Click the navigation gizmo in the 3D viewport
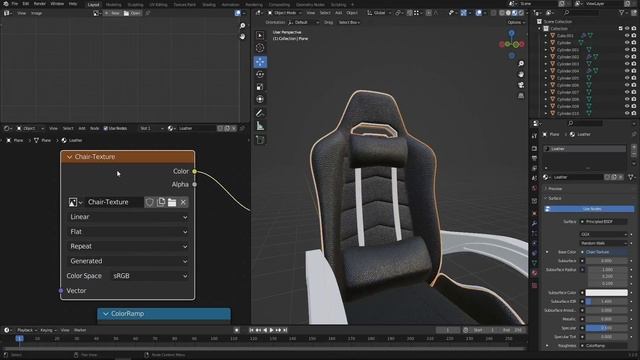640x360 pixels. (512, 44)
